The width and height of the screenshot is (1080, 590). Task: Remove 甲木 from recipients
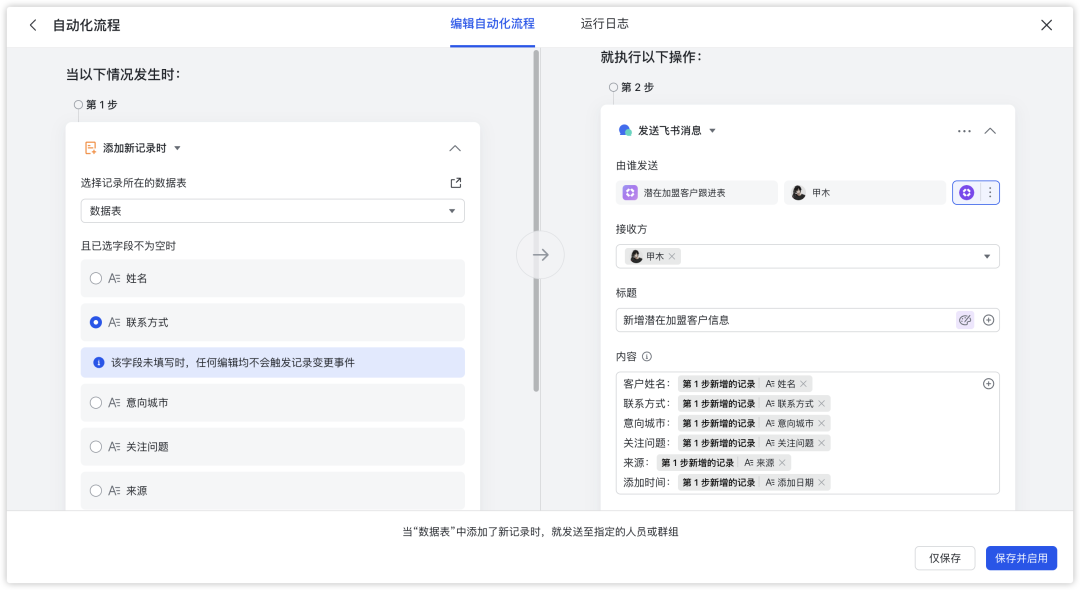672,257
